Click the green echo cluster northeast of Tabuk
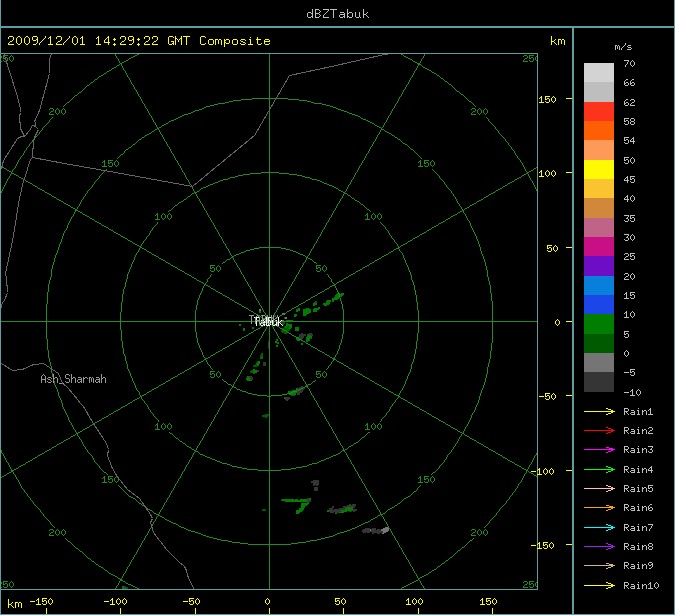 tap(322, 304)
